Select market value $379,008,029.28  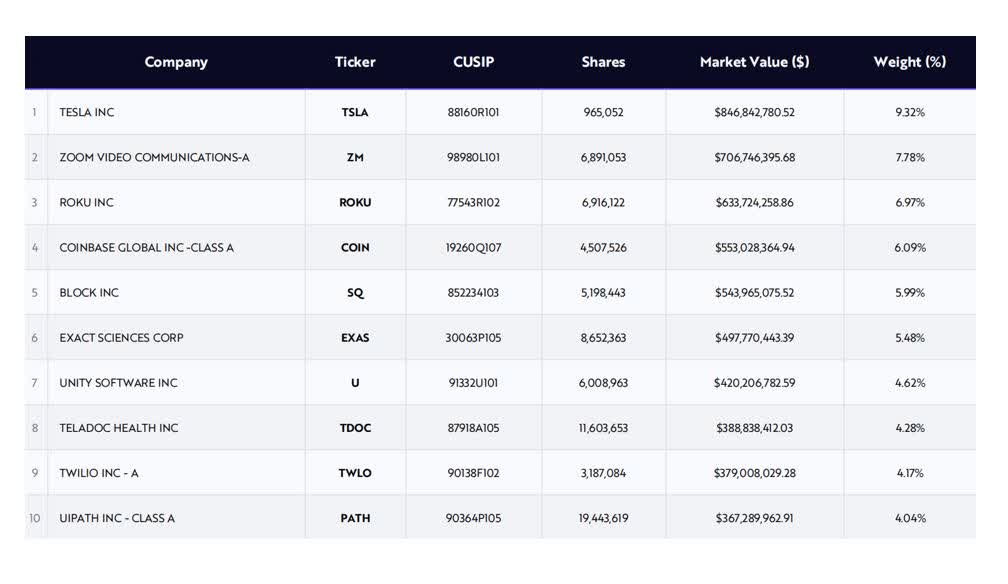(754, 473)
